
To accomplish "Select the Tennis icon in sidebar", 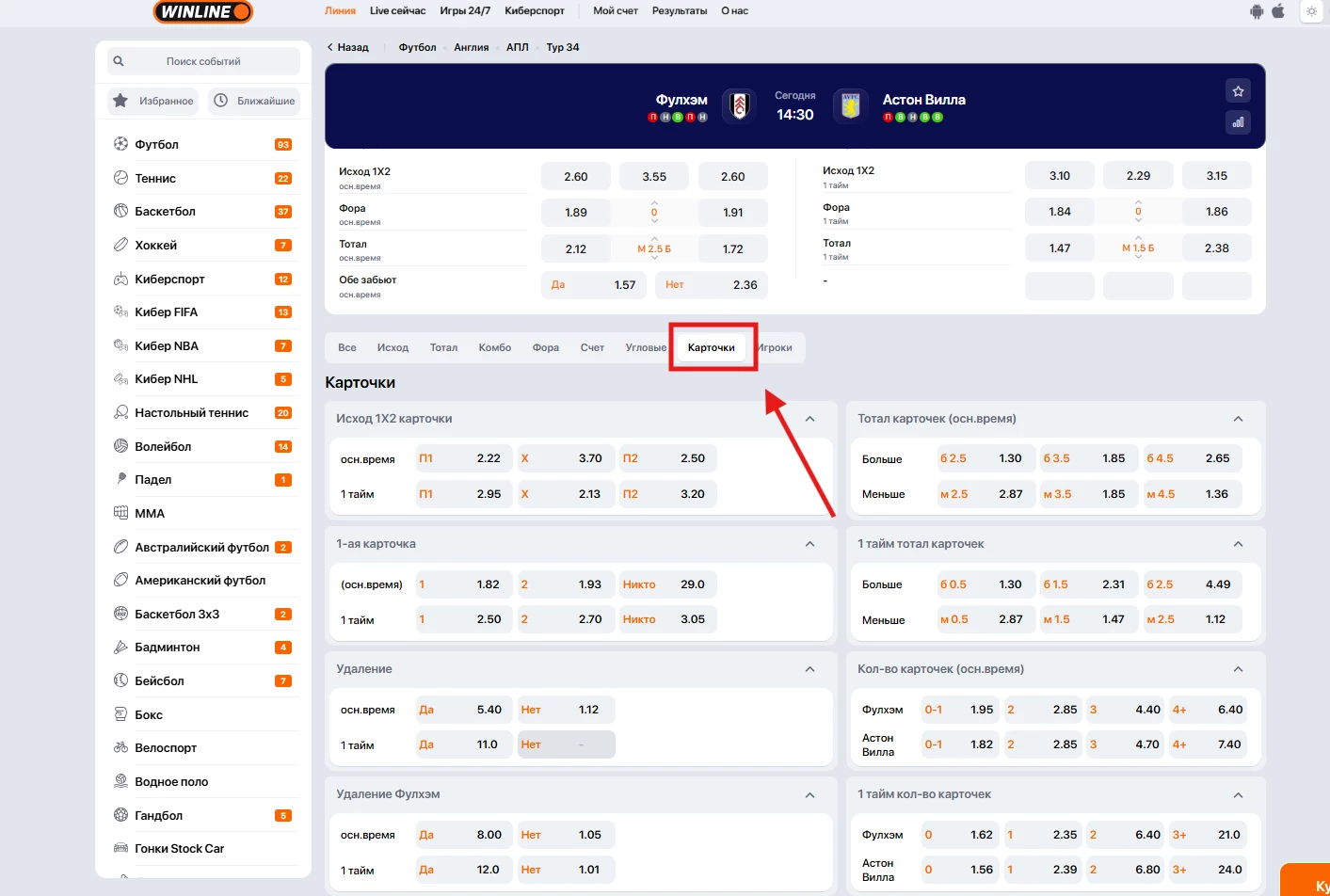I will point(120,178).
